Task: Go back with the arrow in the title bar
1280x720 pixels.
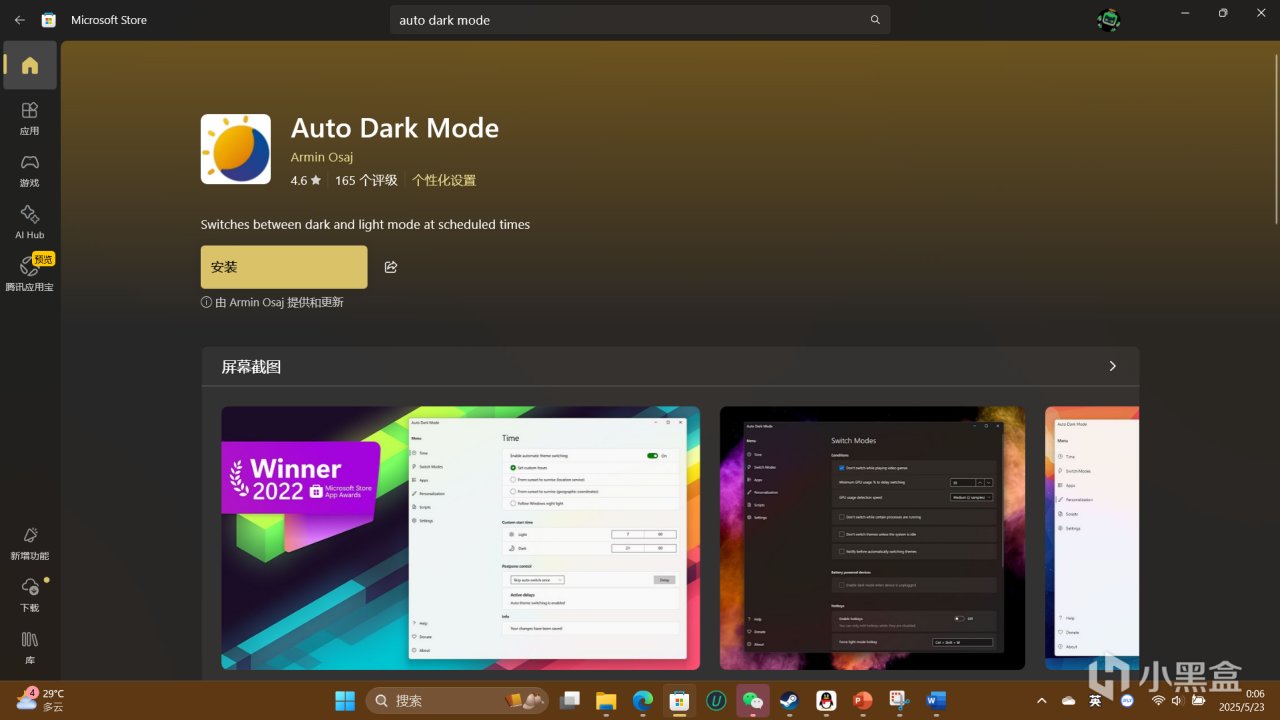Action: 20,20
